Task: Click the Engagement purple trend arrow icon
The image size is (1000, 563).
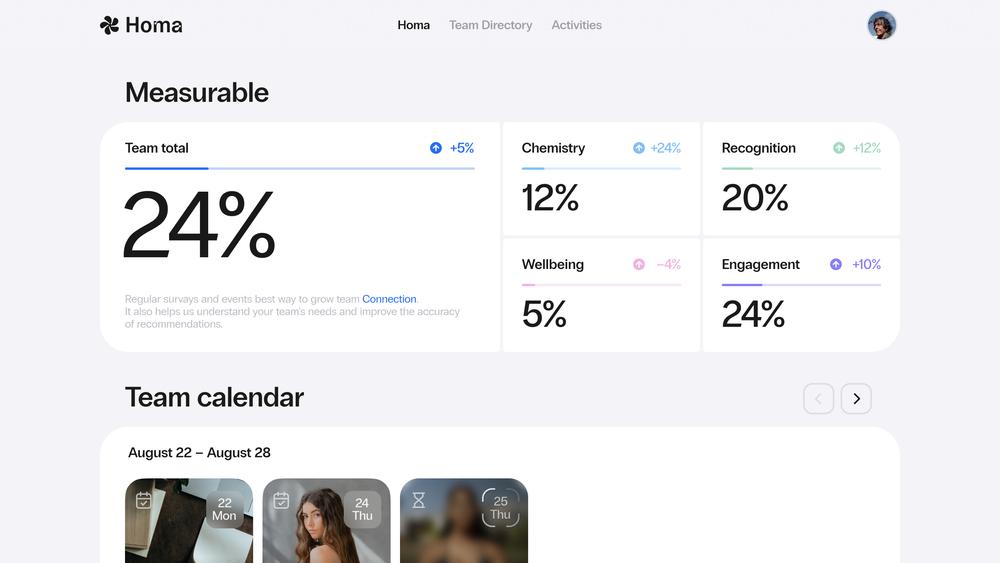Action: pos(835,264)
